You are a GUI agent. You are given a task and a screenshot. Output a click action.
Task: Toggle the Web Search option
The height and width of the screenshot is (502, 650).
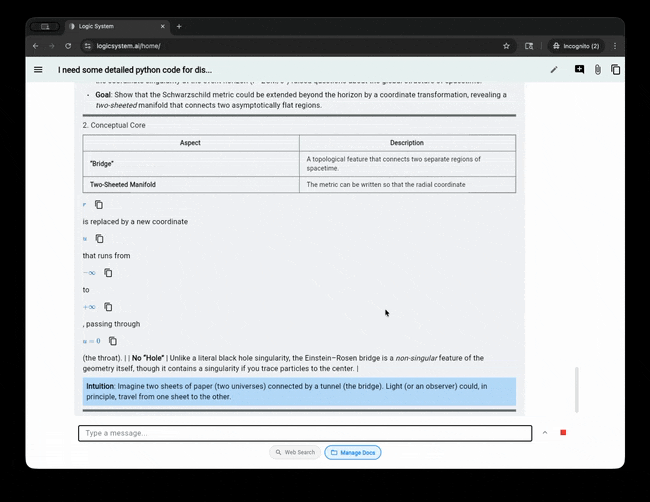pyautogui.click(x=294, y=452)
